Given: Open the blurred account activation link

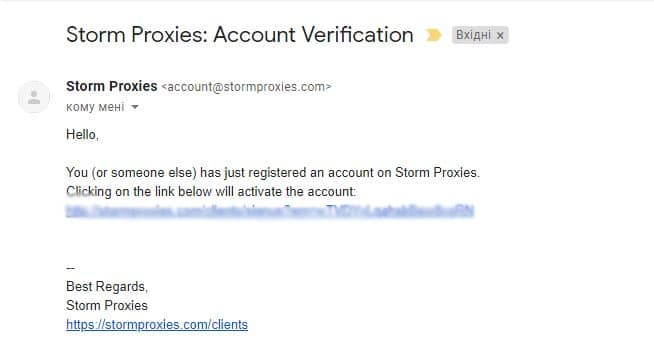Looking at the screenshot, I should [x=270, y=211].
